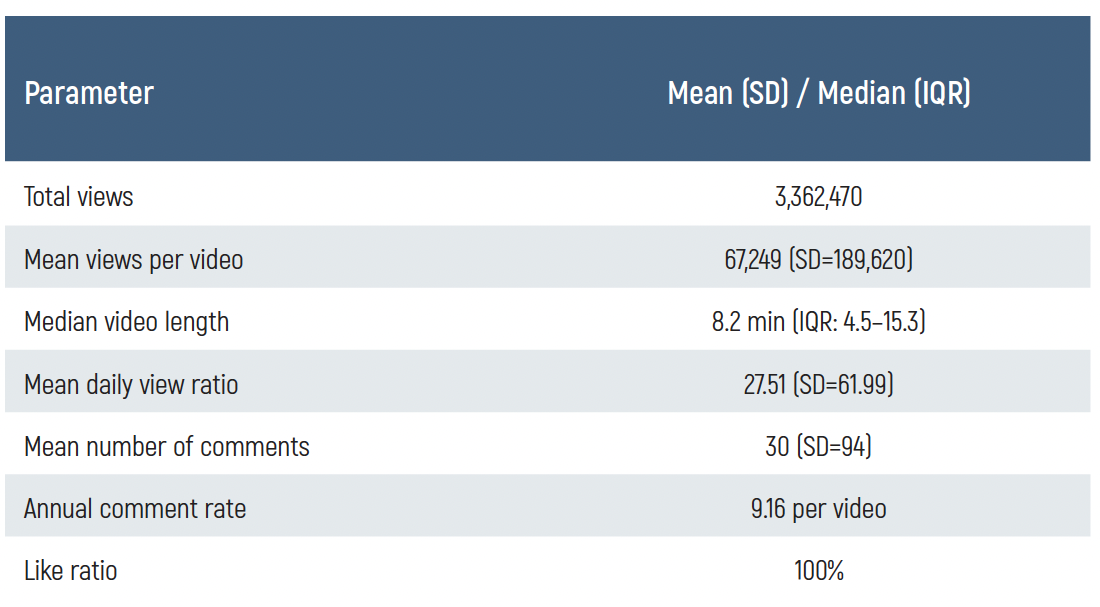Select the Mean (SD) / Median (IQR) header
This screenshot has width=1100, height=607.
[x=818, y=93]
